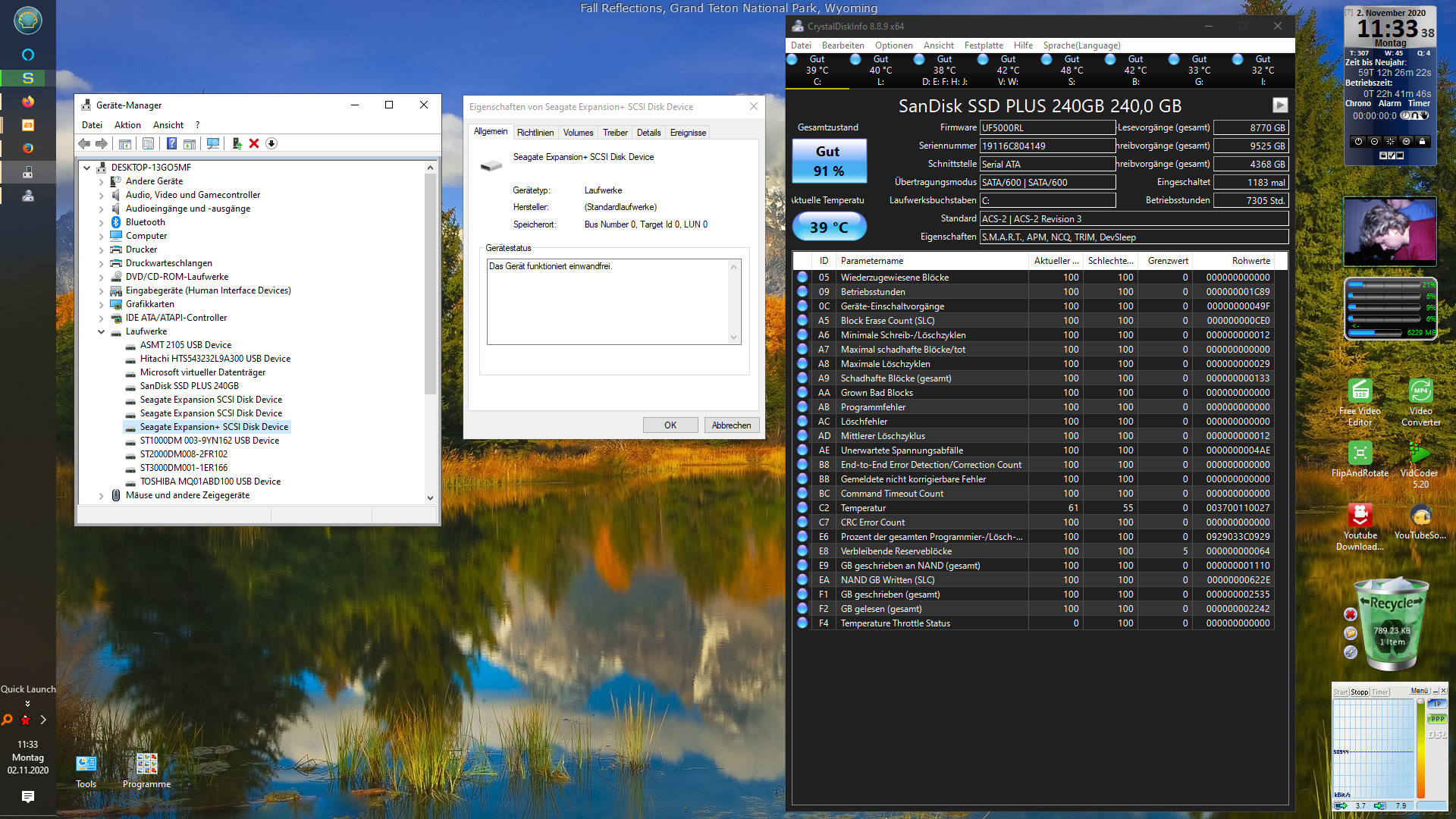Click the scan for hardware changes icon
Viewport: 1456px width, 819px height.
(x=213, y=143)
